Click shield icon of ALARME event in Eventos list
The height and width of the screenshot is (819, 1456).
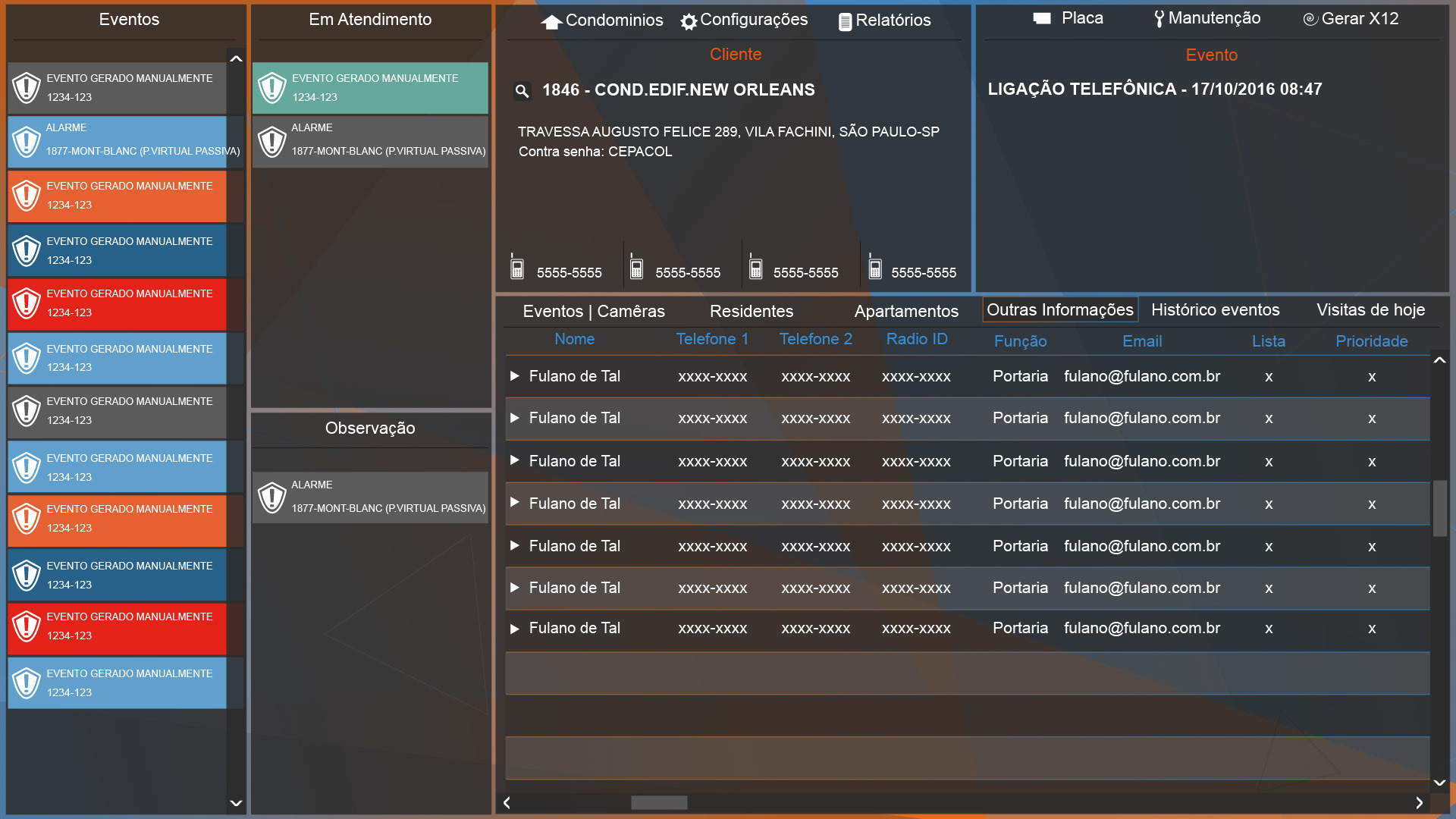(27, 141)
